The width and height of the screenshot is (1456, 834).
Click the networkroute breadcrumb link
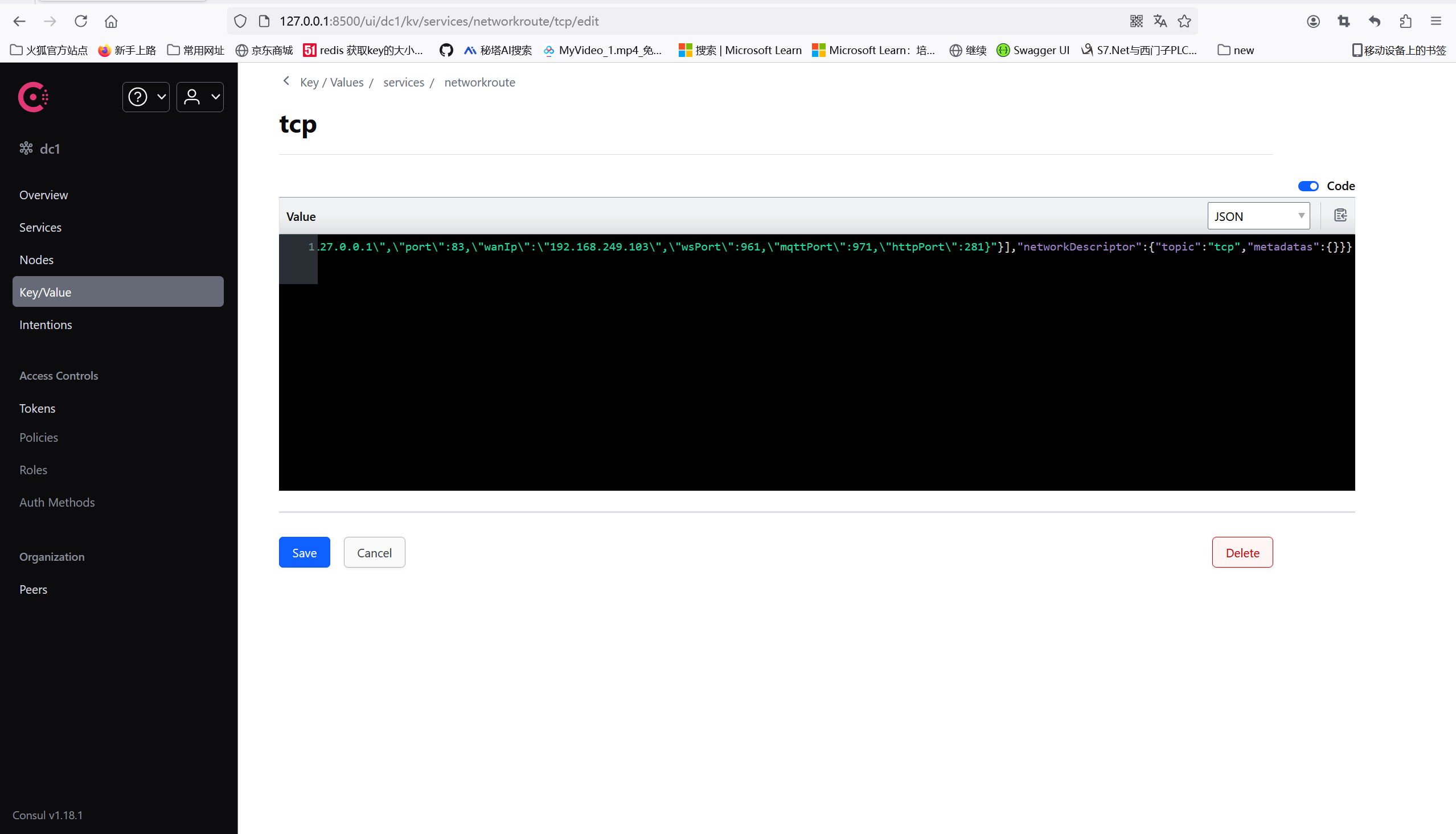point(479,82)
